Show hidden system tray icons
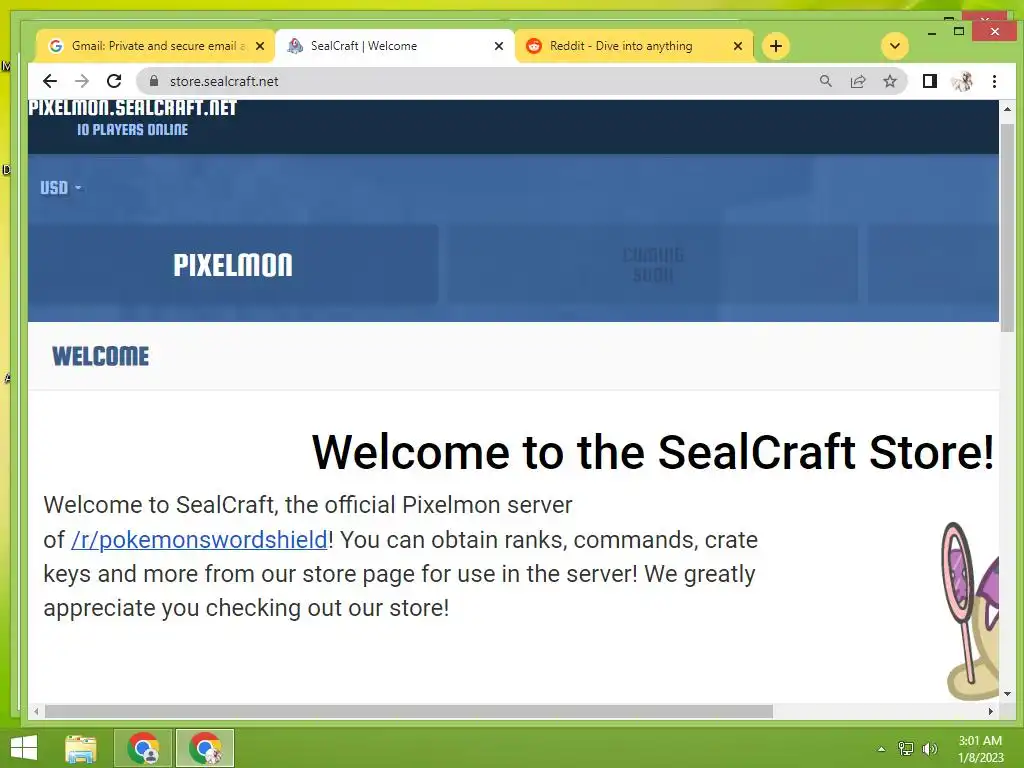This screenshot has width=1024, height=768. tap(881, 749)
